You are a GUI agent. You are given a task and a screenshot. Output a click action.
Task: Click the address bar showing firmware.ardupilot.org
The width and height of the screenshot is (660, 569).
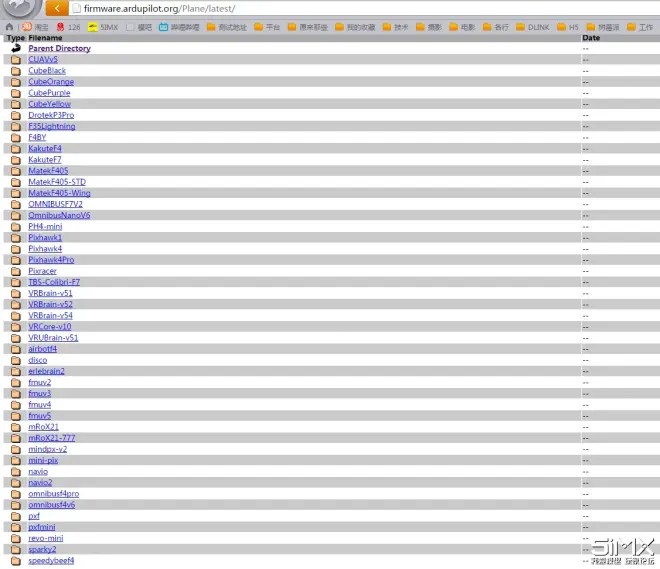(362, 8)
